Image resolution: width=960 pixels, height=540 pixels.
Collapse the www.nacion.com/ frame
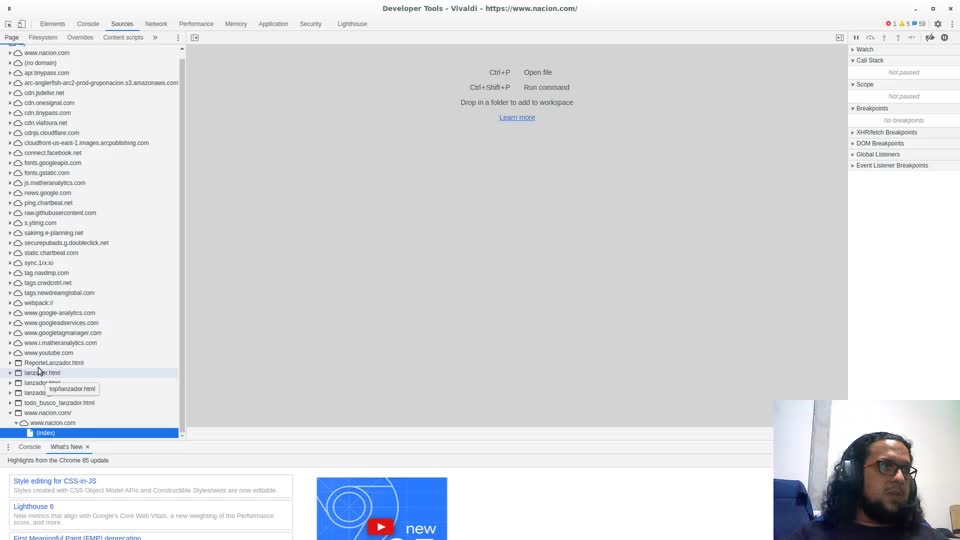click(10, 413)
